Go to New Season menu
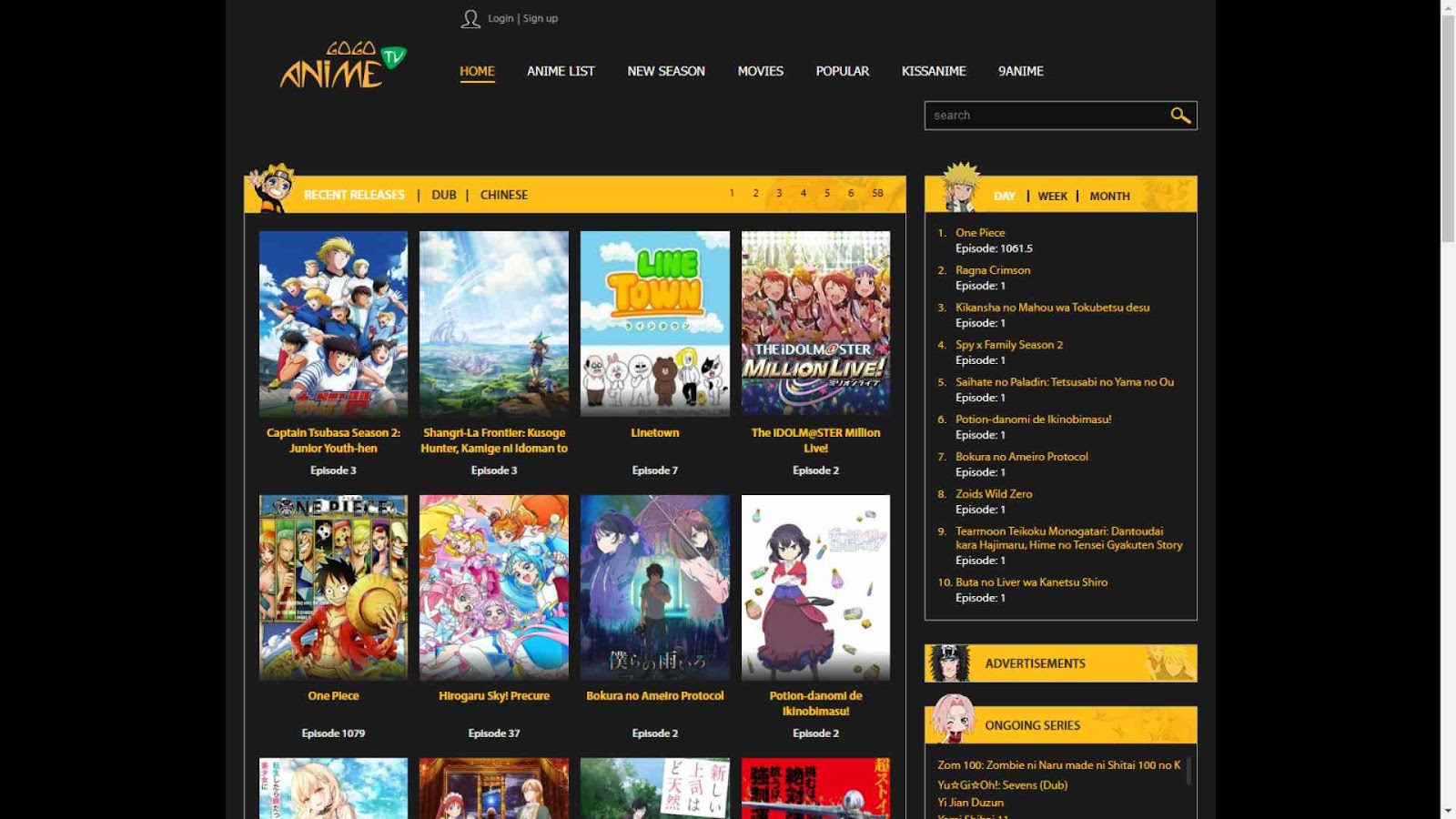The height and width of the screenshot is (819, 1456). click(x=666, y=71)
